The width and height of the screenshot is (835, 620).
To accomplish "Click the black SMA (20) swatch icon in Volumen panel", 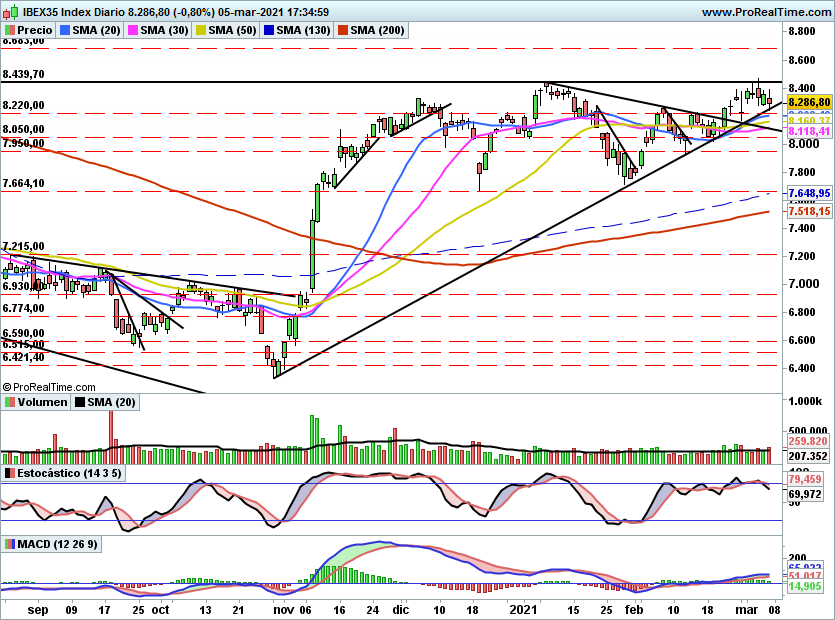I will 78,402.
